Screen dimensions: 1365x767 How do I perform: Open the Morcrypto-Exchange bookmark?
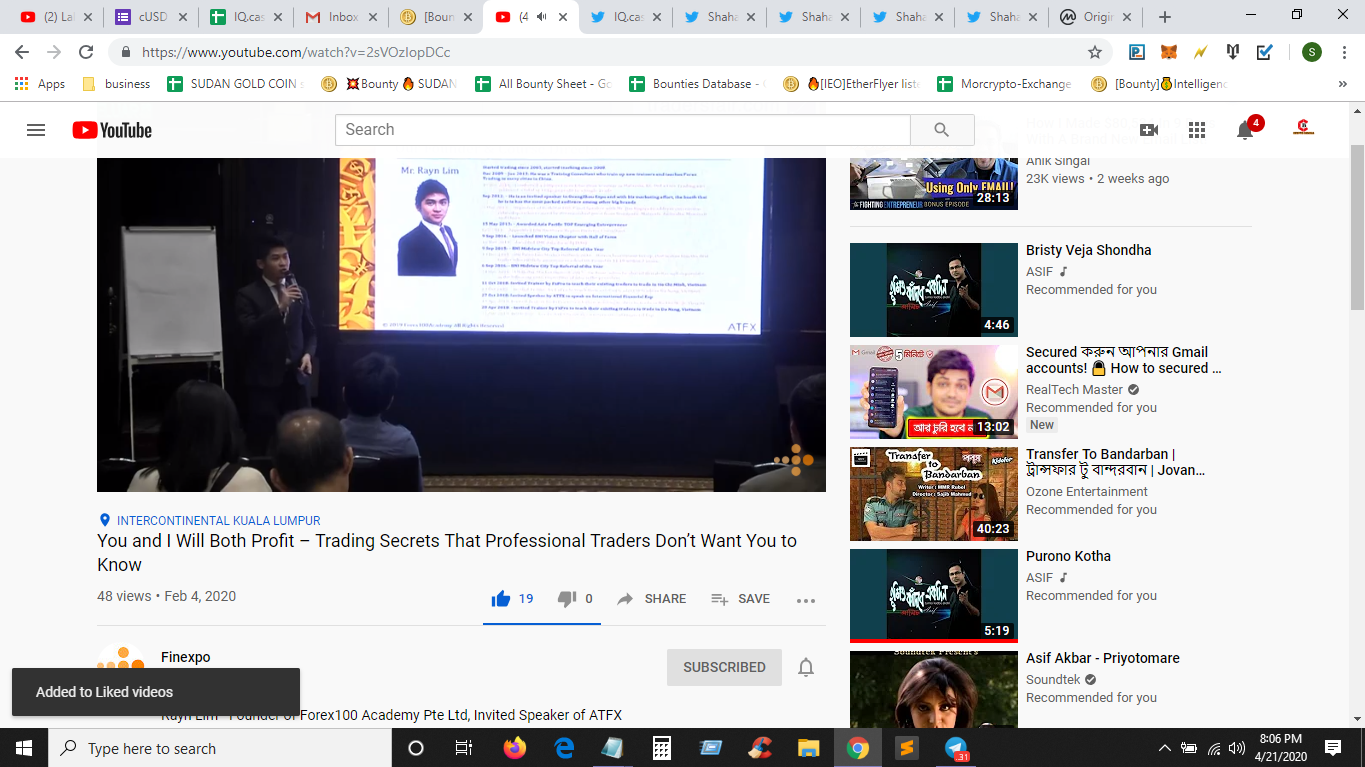pyautogui.click(x=1005, y=84)
